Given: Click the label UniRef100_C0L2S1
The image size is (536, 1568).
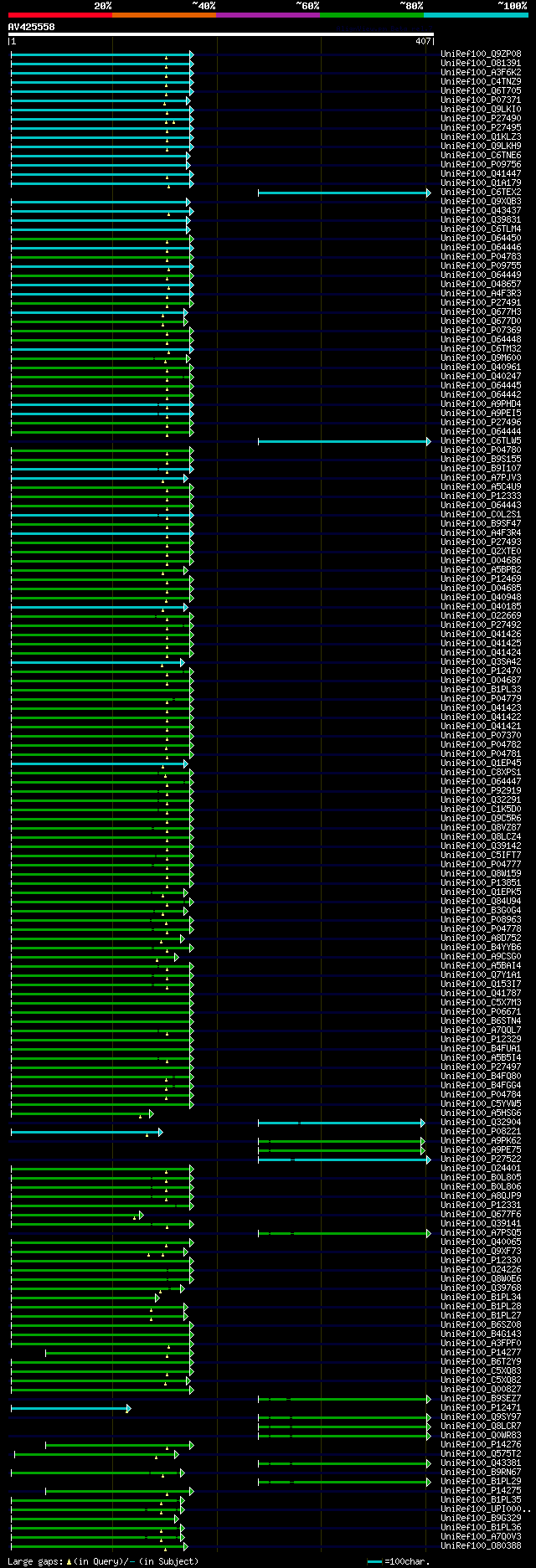Looking at the screenshot, I should tap(481, 515).
